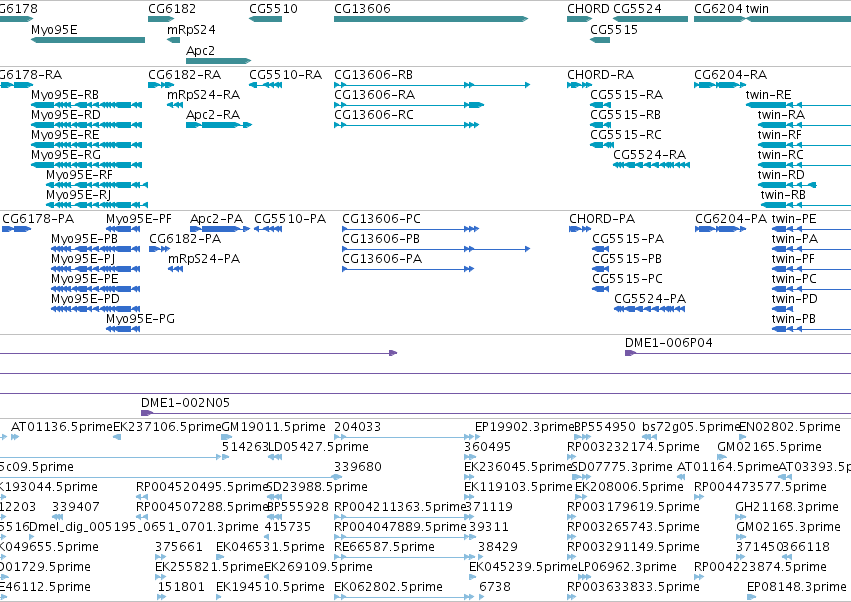The height and width of the screenshot is (602, 851).
Task: Select transcript Myo95E-RB
Action: point(65,94)
